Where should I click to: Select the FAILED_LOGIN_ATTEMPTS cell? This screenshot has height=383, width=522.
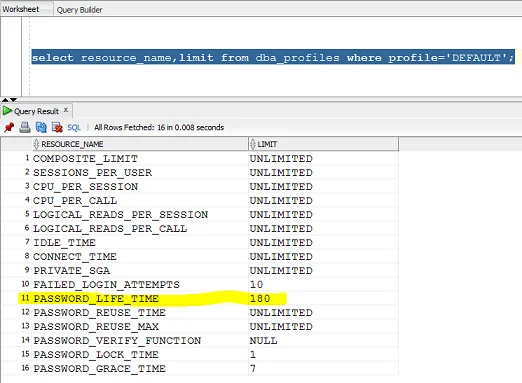pos(140,285)
